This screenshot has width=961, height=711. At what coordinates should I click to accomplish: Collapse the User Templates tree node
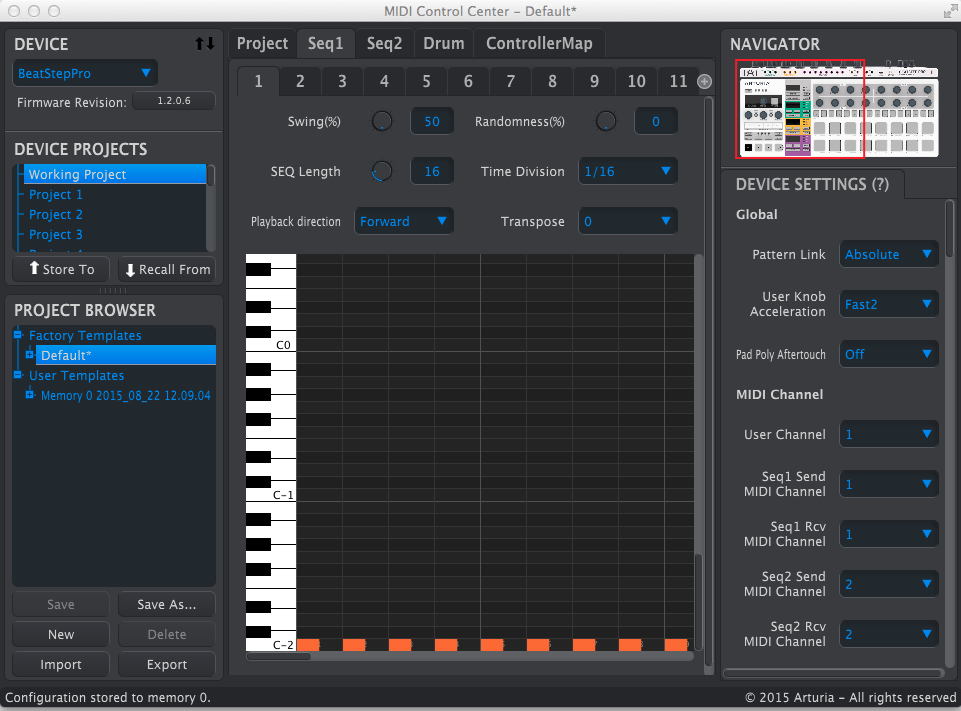18,376
